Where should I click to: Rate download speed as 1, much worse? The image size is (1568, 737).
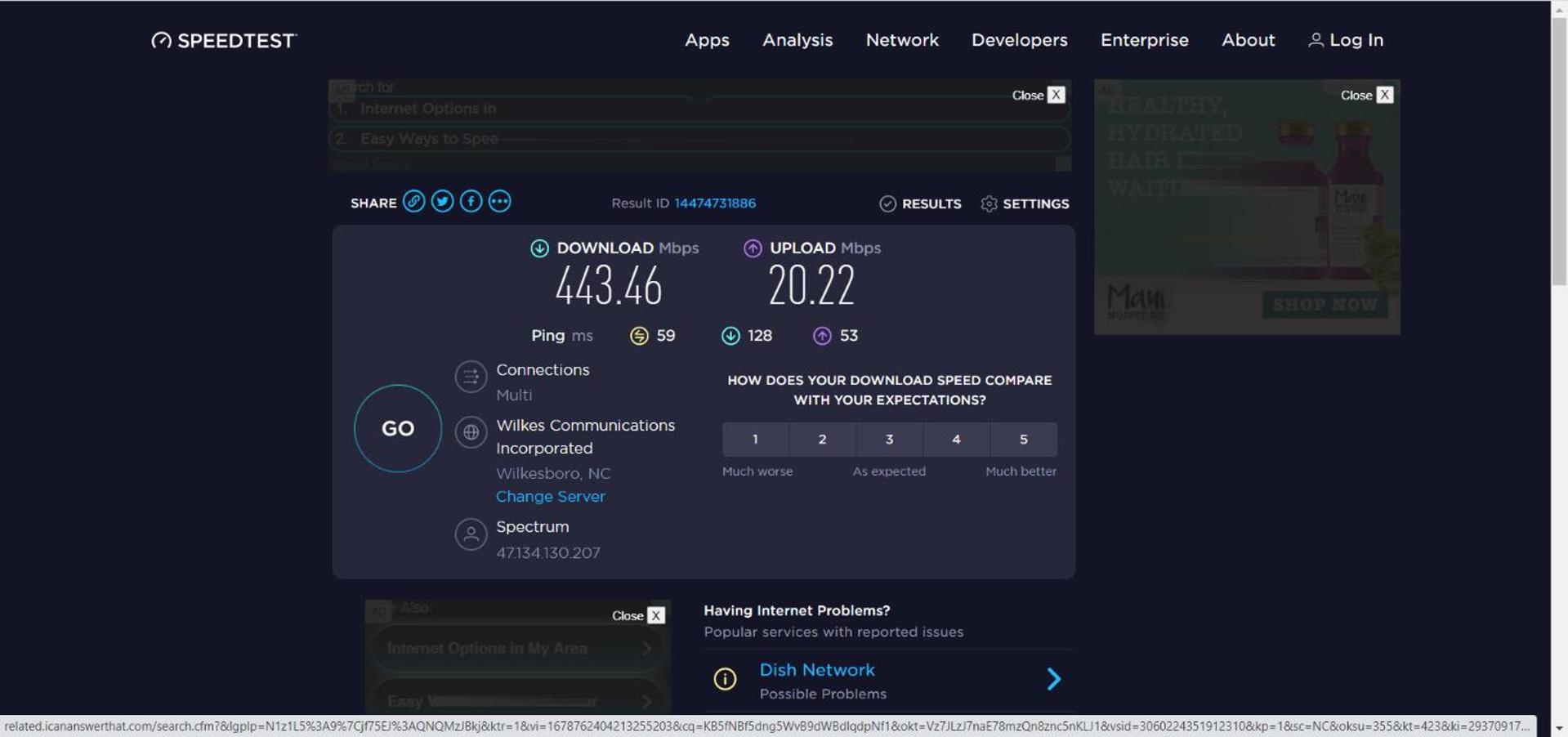click(755, 440)
